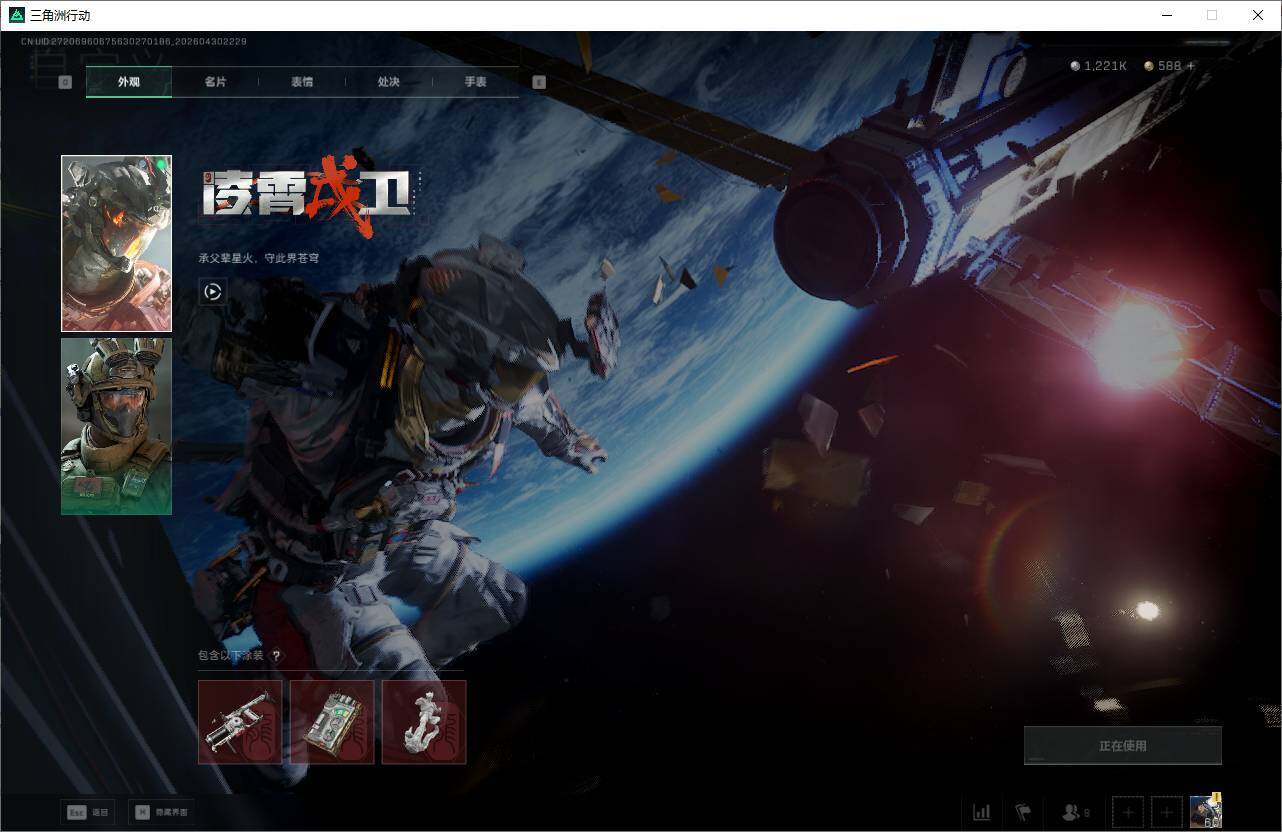This screenshot has height=832, width=1282.
Task: Show help for 包含以下涂装
Action: tap(277, 656)
